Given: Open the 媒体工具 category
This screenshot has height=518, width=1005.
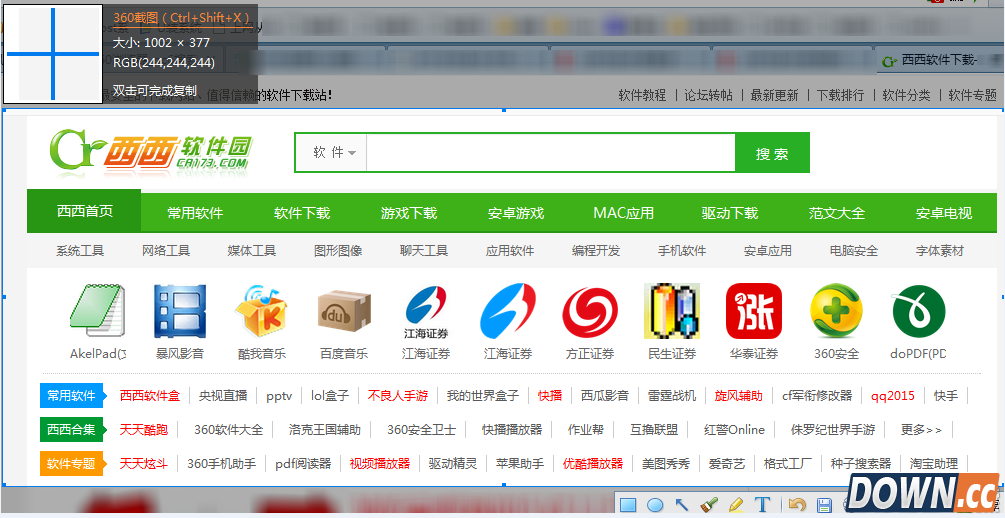Looking at the screenshot, I should click(252, 251).
